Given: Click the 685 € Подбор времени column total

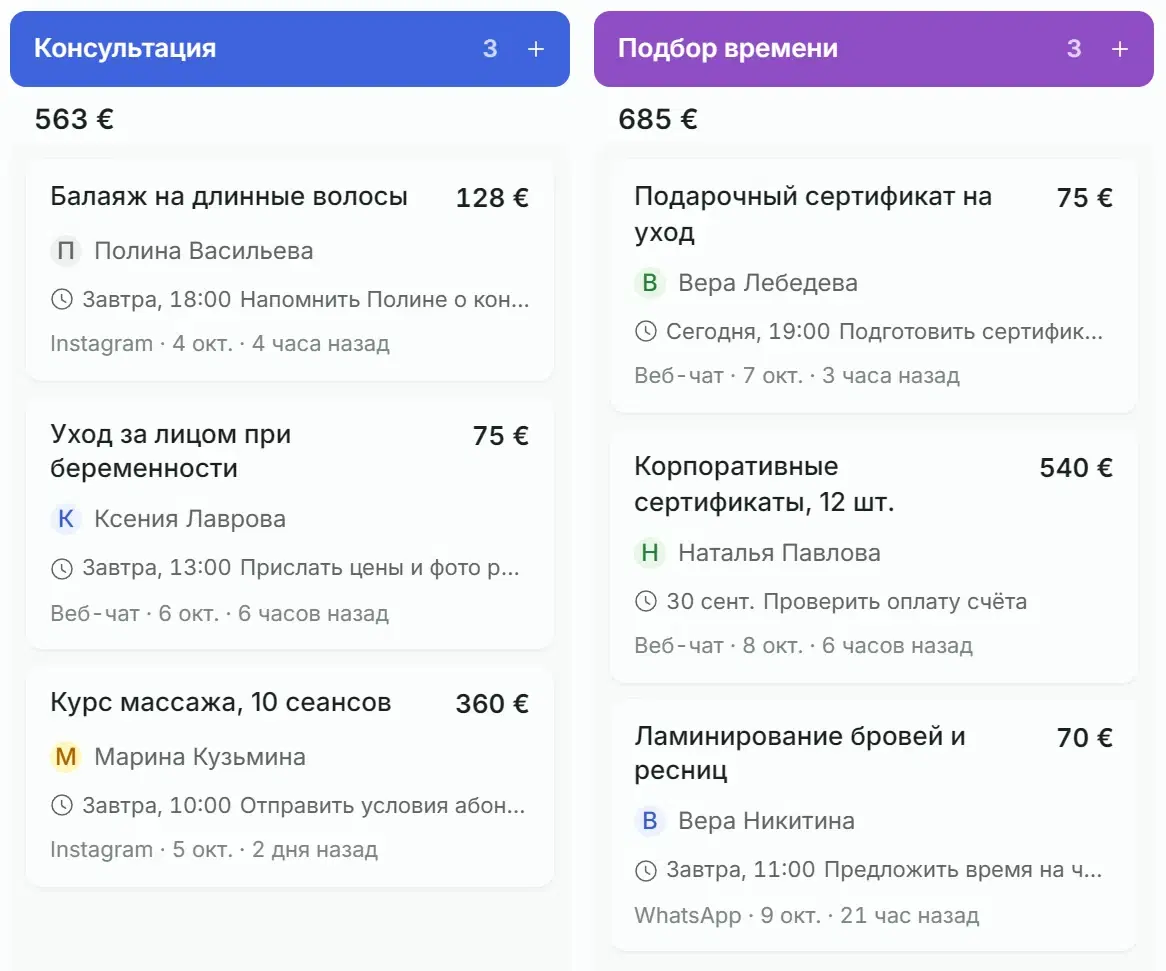Looking at the screenshot, I should (x=658, y=119).
